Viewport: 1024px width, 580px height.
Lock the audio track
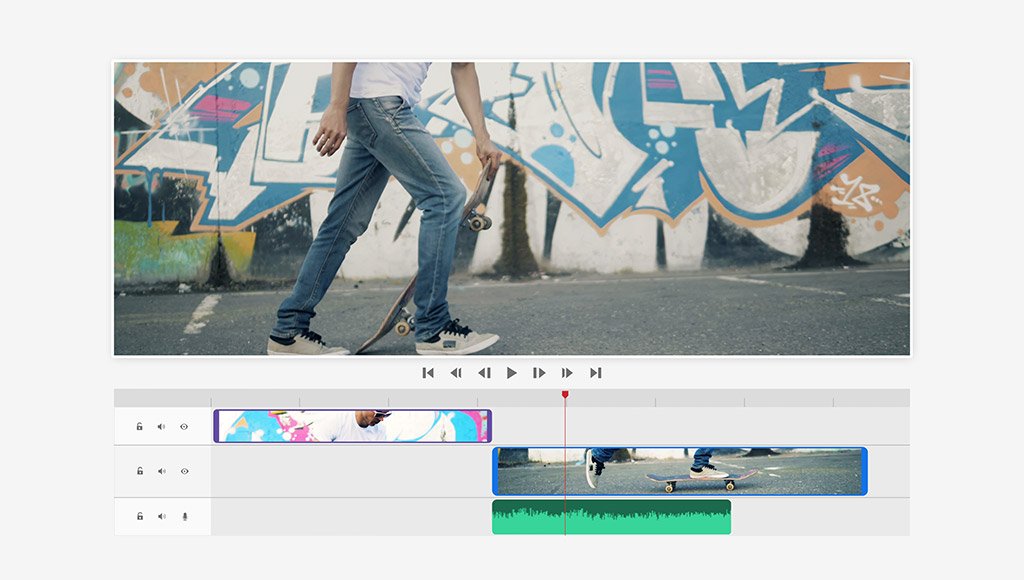(x=139, y=516)
